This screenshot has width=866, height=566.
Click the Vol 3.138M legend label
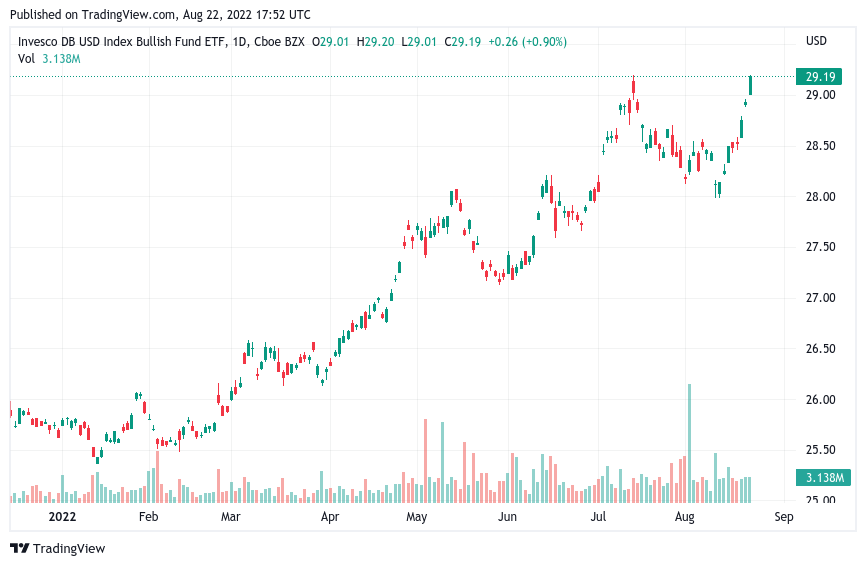[49, 59]
